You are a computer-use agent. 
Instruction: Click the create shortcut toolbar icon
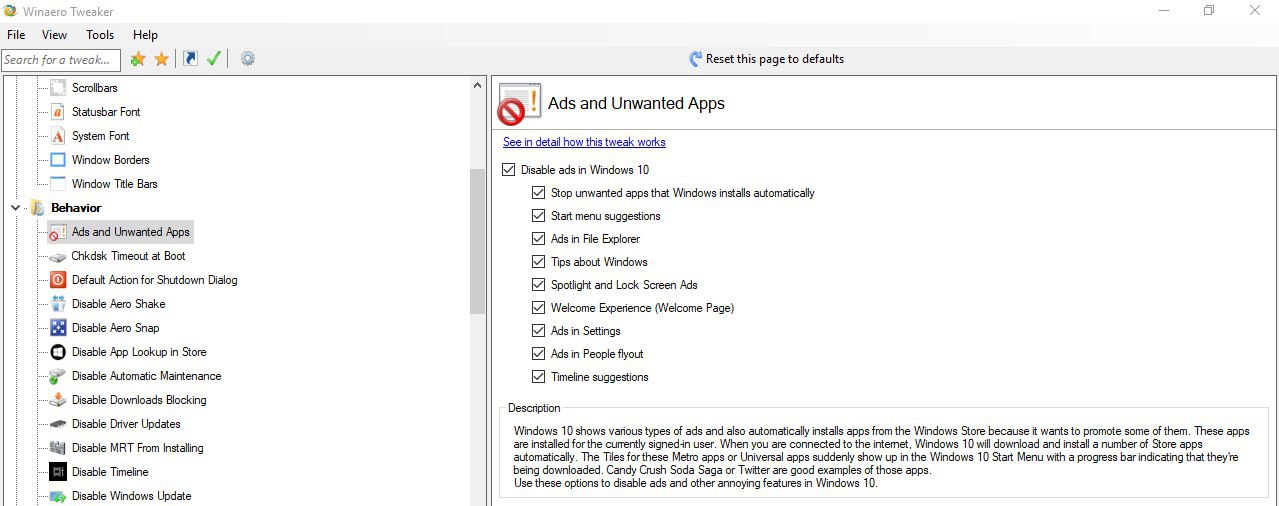coord(191,59)
